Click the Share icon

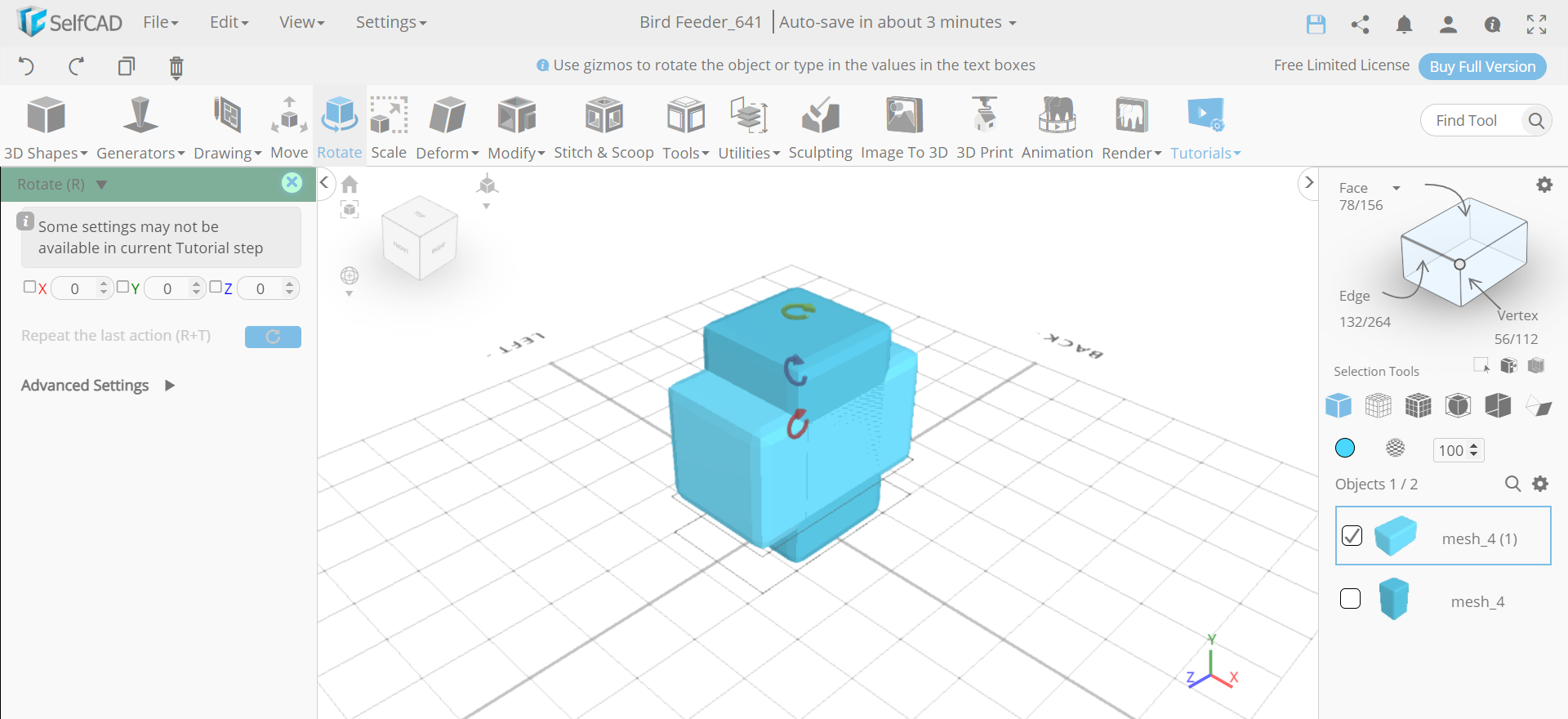click(x=1360, y=25)
